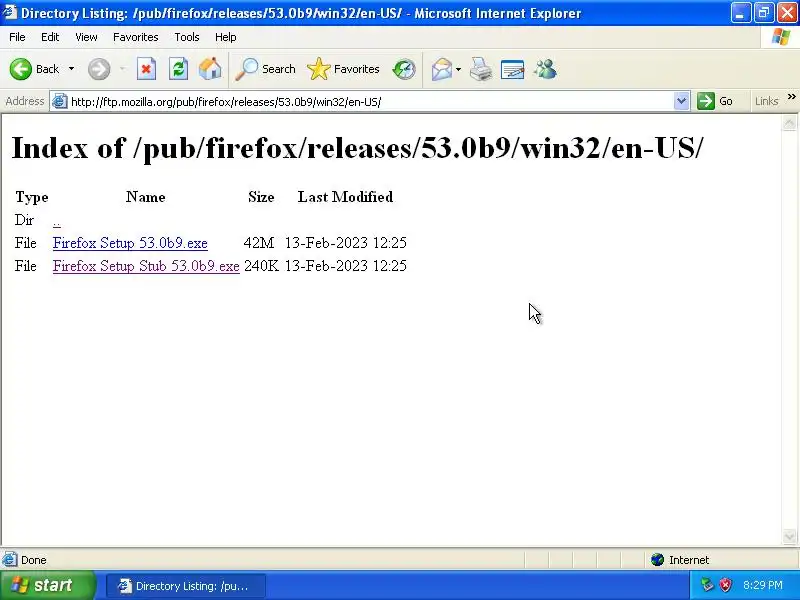Click the Edit page toolbar icon
Viewport: 800px width, 600px height.
click(x=513, y=69)
